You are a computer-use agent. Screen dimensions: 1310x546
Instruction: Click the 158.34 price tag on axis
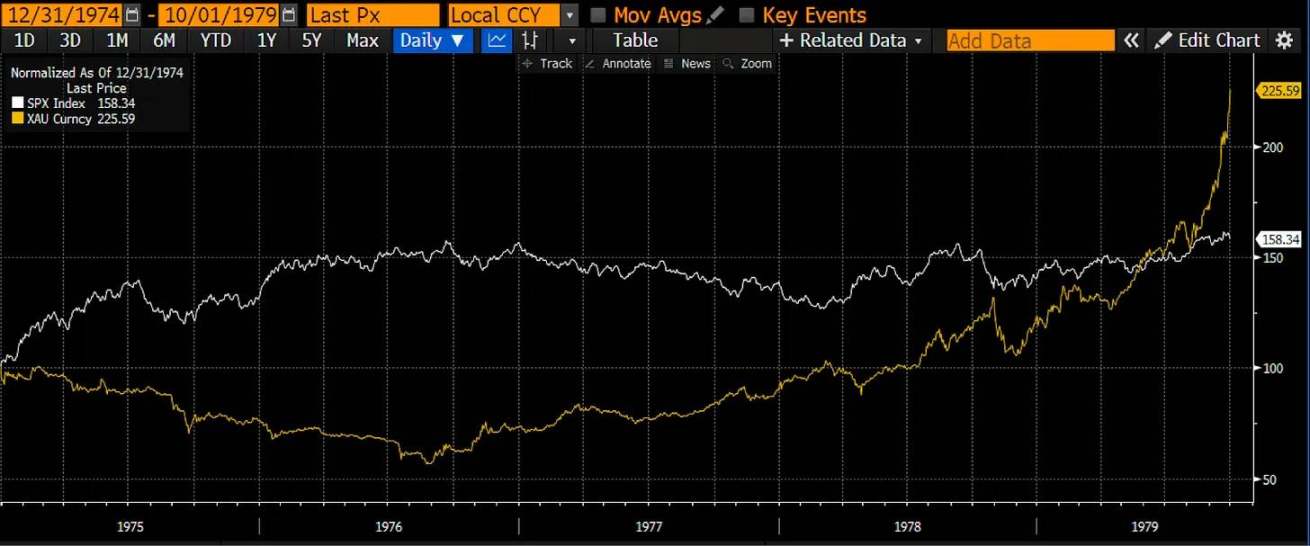[1279, 239]
